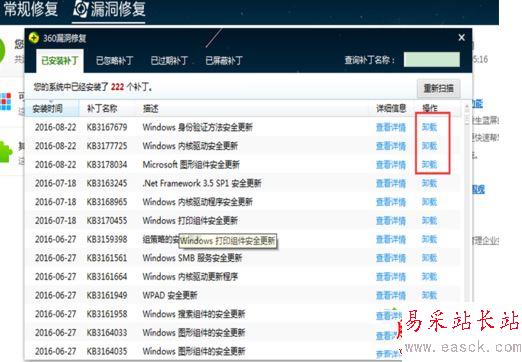Uninstall patch KB3161949

point(429,295)
